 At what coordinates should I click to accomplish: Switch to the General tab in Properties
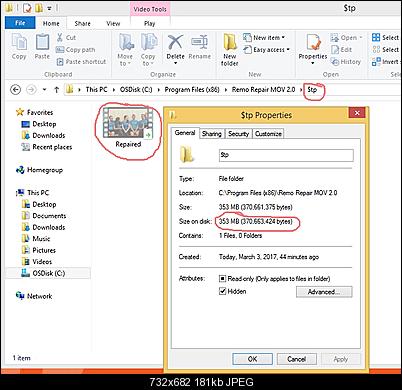(185, 133)
